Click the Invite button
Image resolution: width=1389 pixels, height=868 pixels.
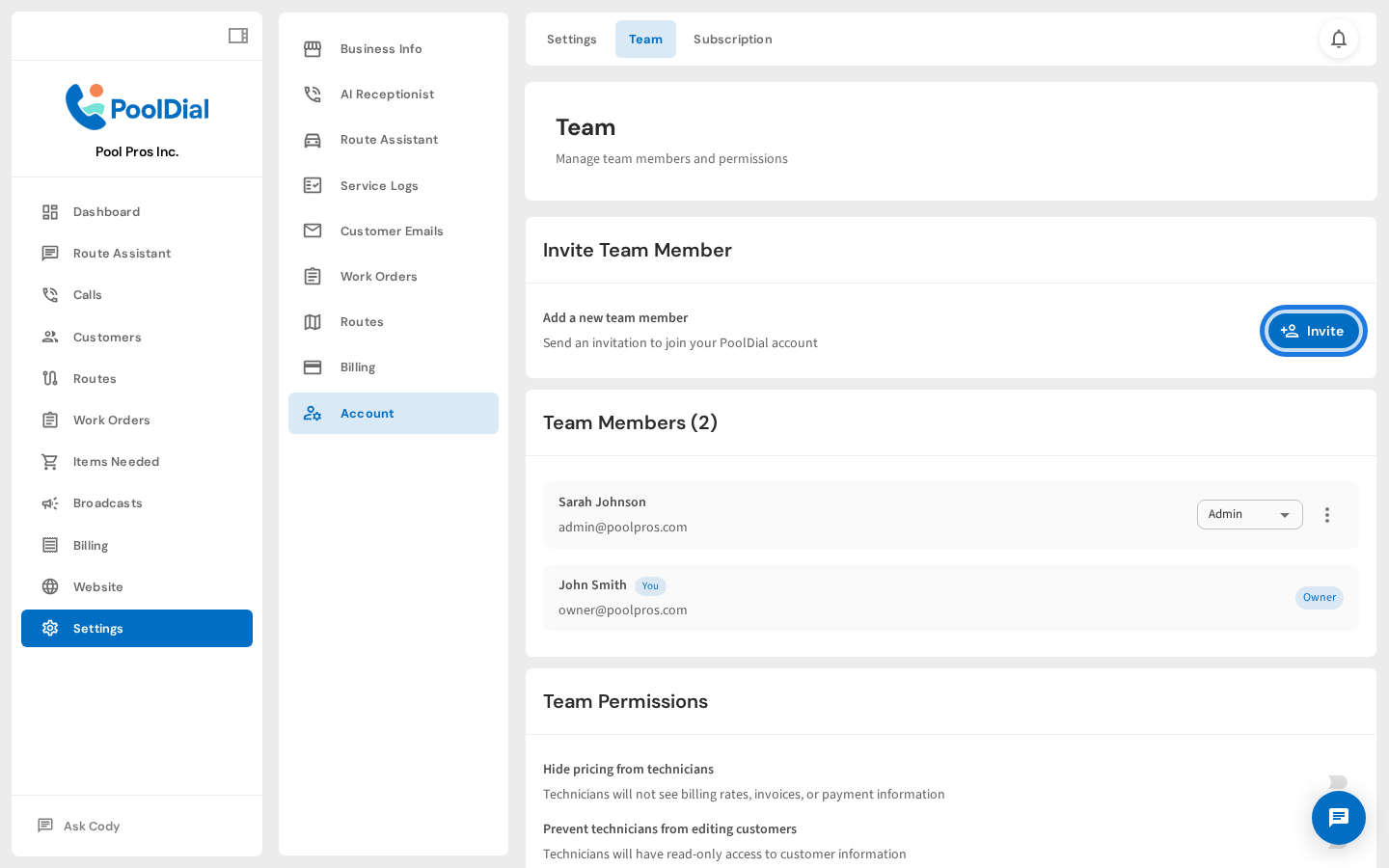pyautogui.click(x=1313, y=331)
